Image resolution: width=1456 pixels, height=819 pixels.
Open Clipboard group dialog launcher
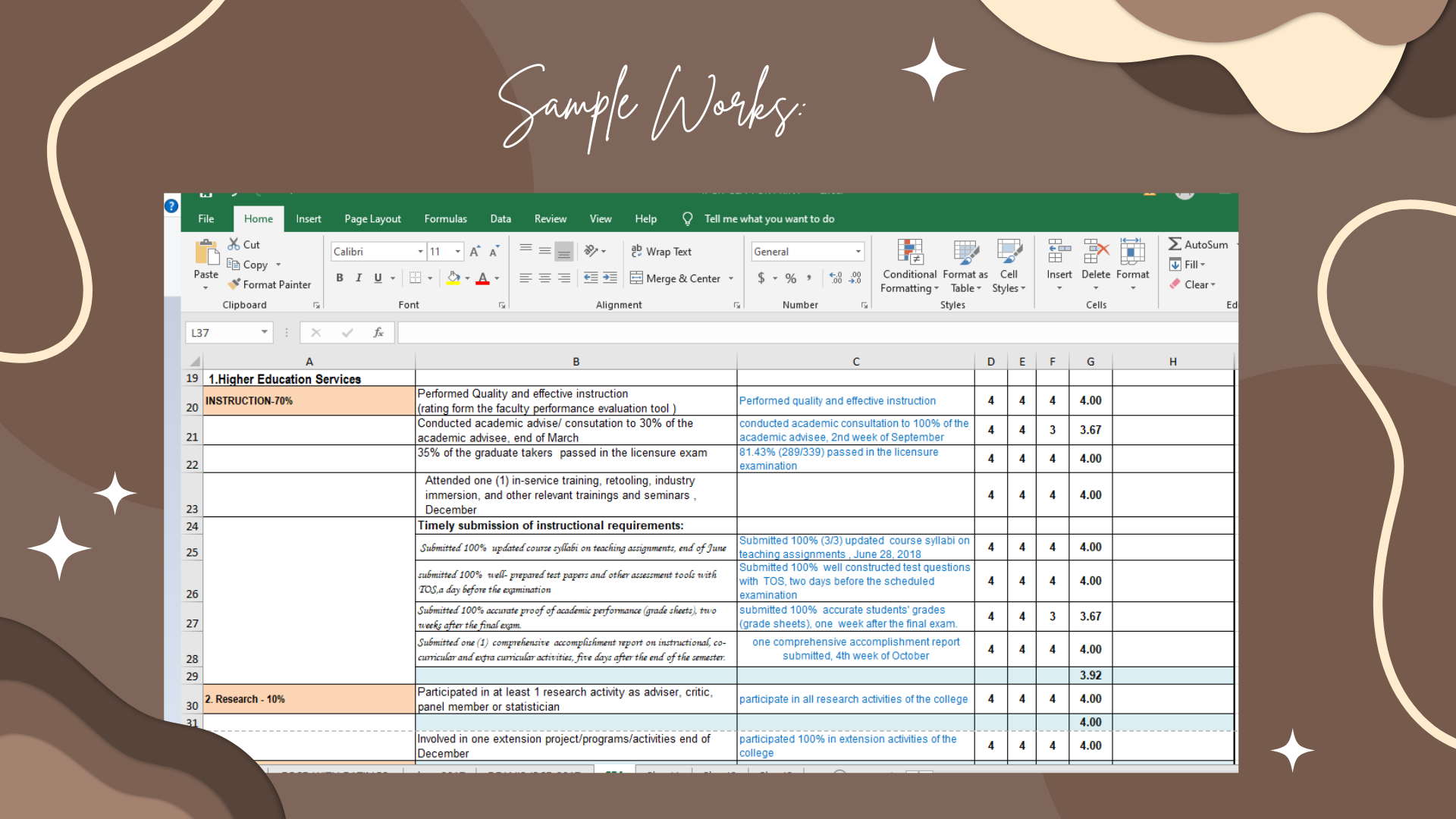pos(316,305)
